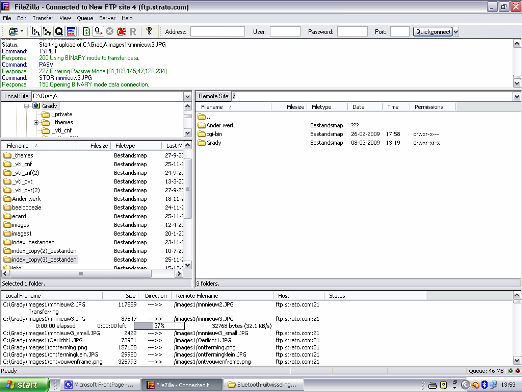
Task: Select the beeldcode folder in local list
Action: coord(22,207)
